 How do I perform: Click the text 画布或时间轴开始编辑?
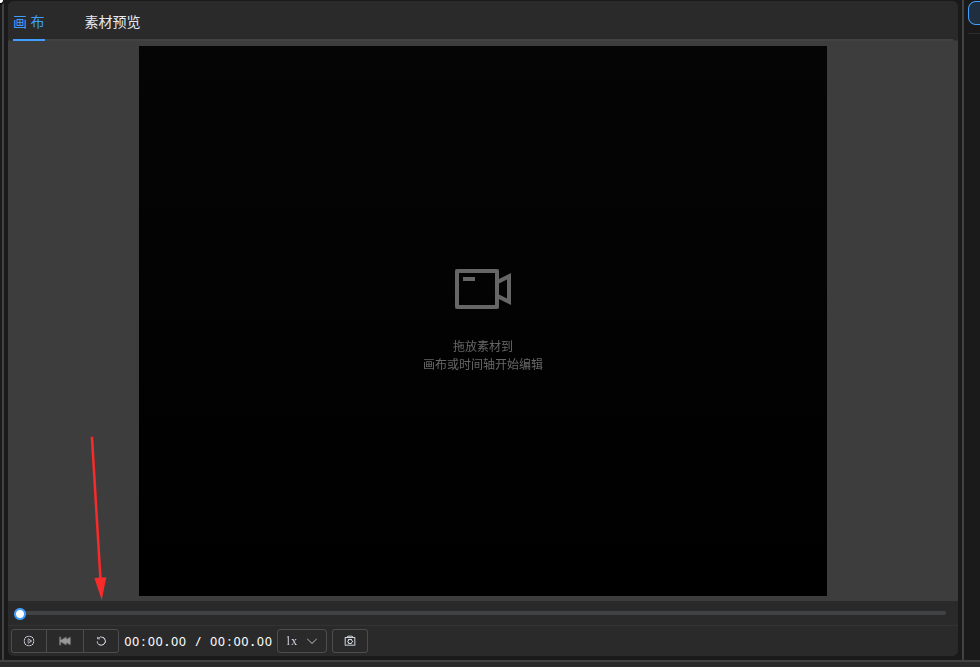(482, 364)
